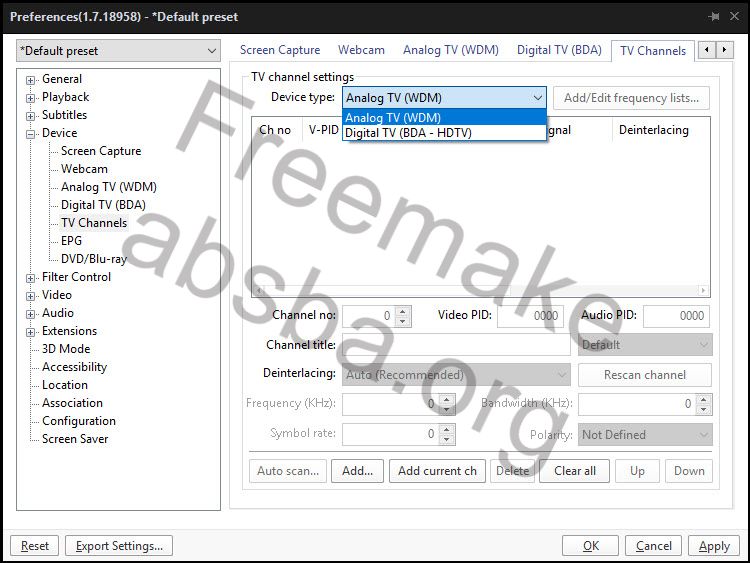Focus the Video PID field
Image resolution: width=750 pixels, height=563 pixels.
530,316
